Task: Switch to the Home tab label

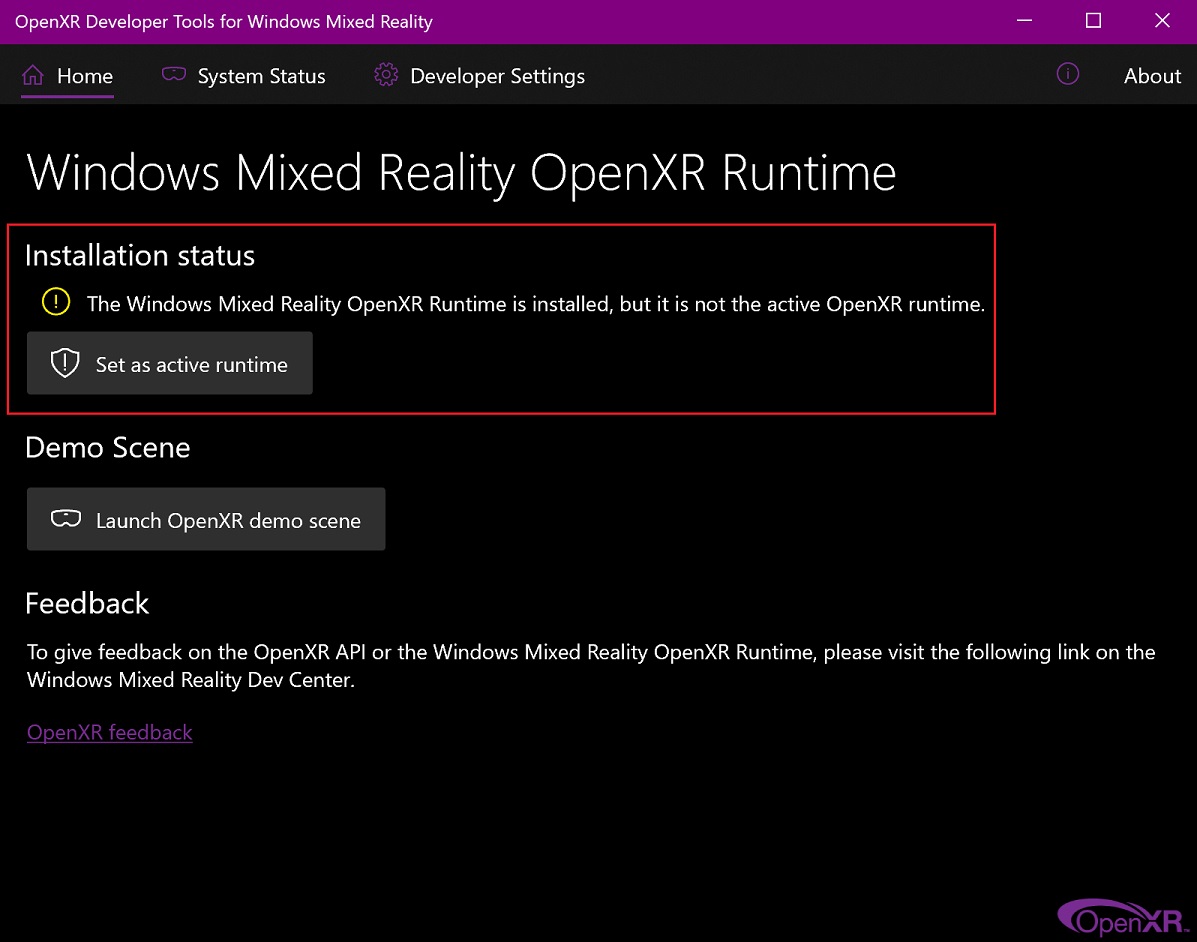Action: point(85,76)
